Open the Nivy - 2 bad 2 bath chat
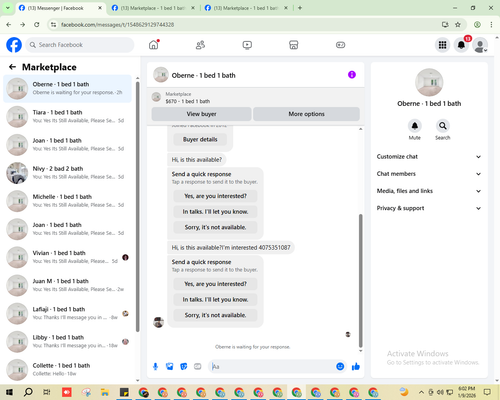 [68, 173]
